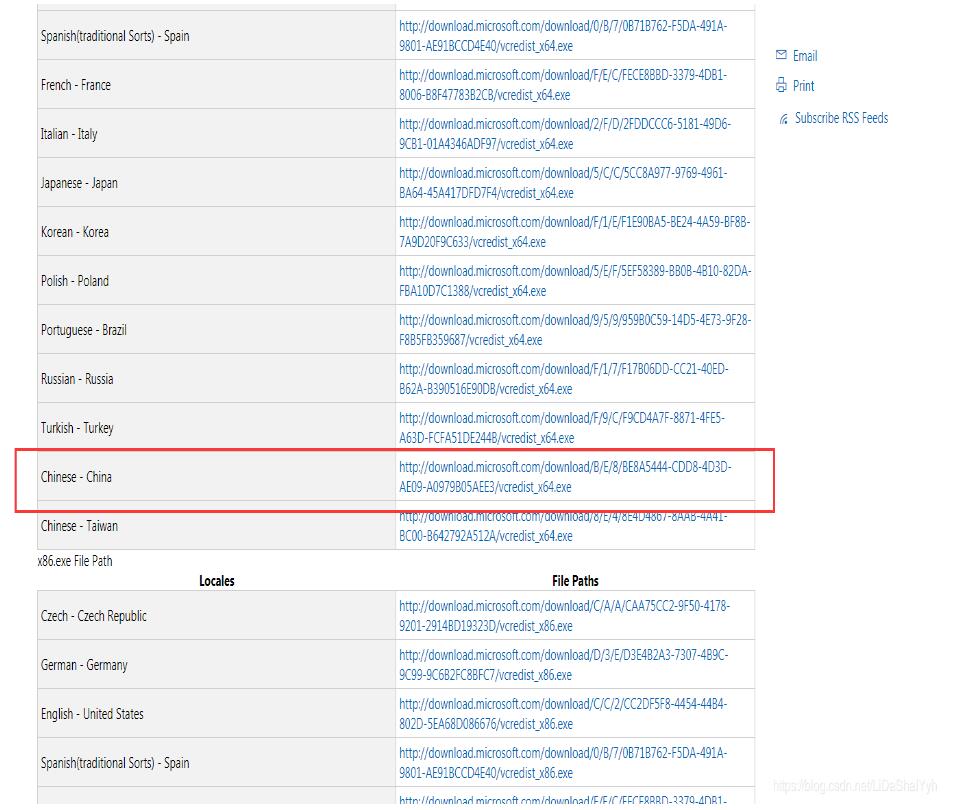Image resolution: width=953 pixels, height=810 pixels.
Task: Click the 'x86.exe File Path' heading
Action: (75, 561)
